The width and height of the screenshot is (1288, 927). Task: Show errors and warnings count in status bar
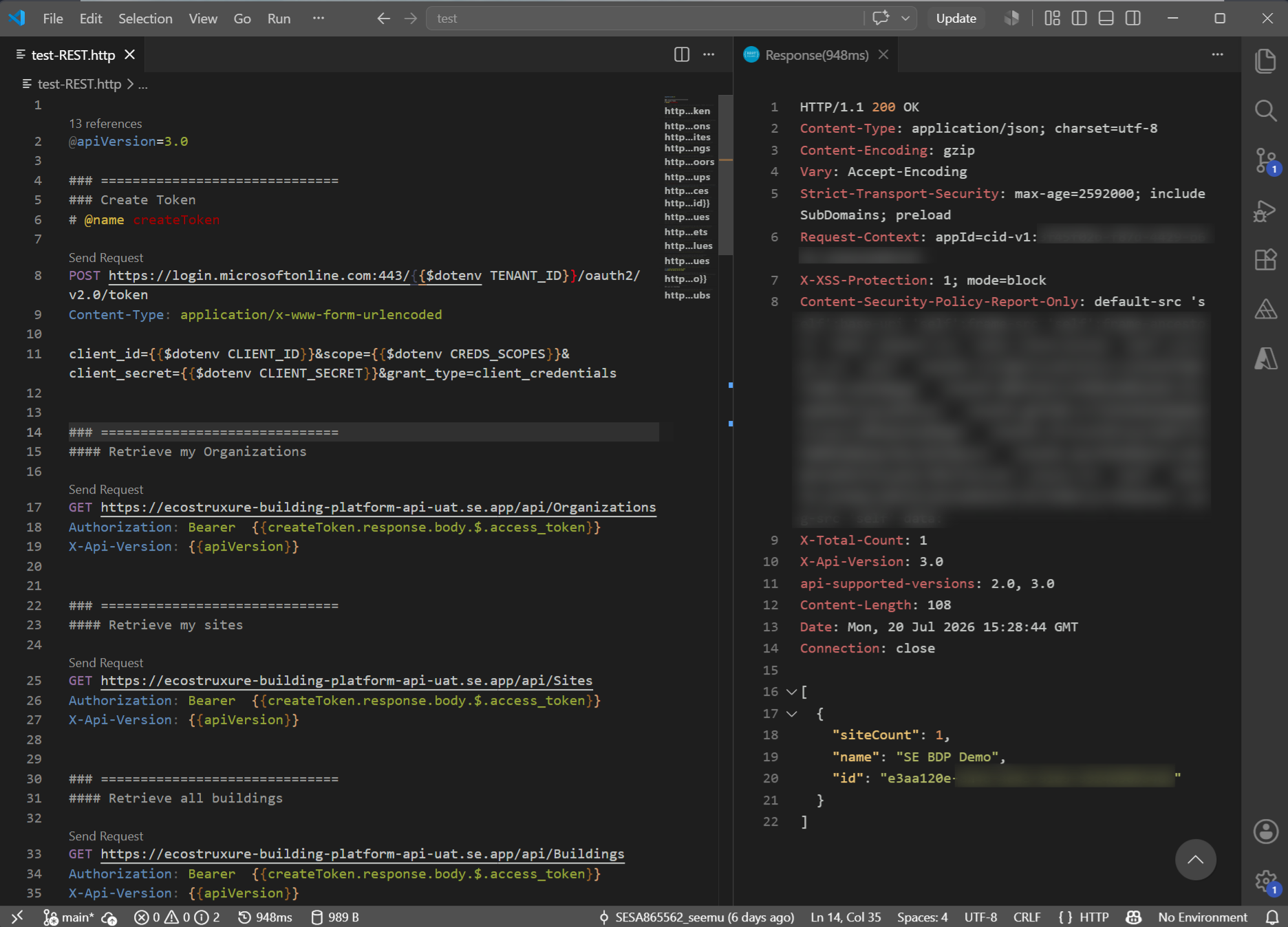point(177,917)
